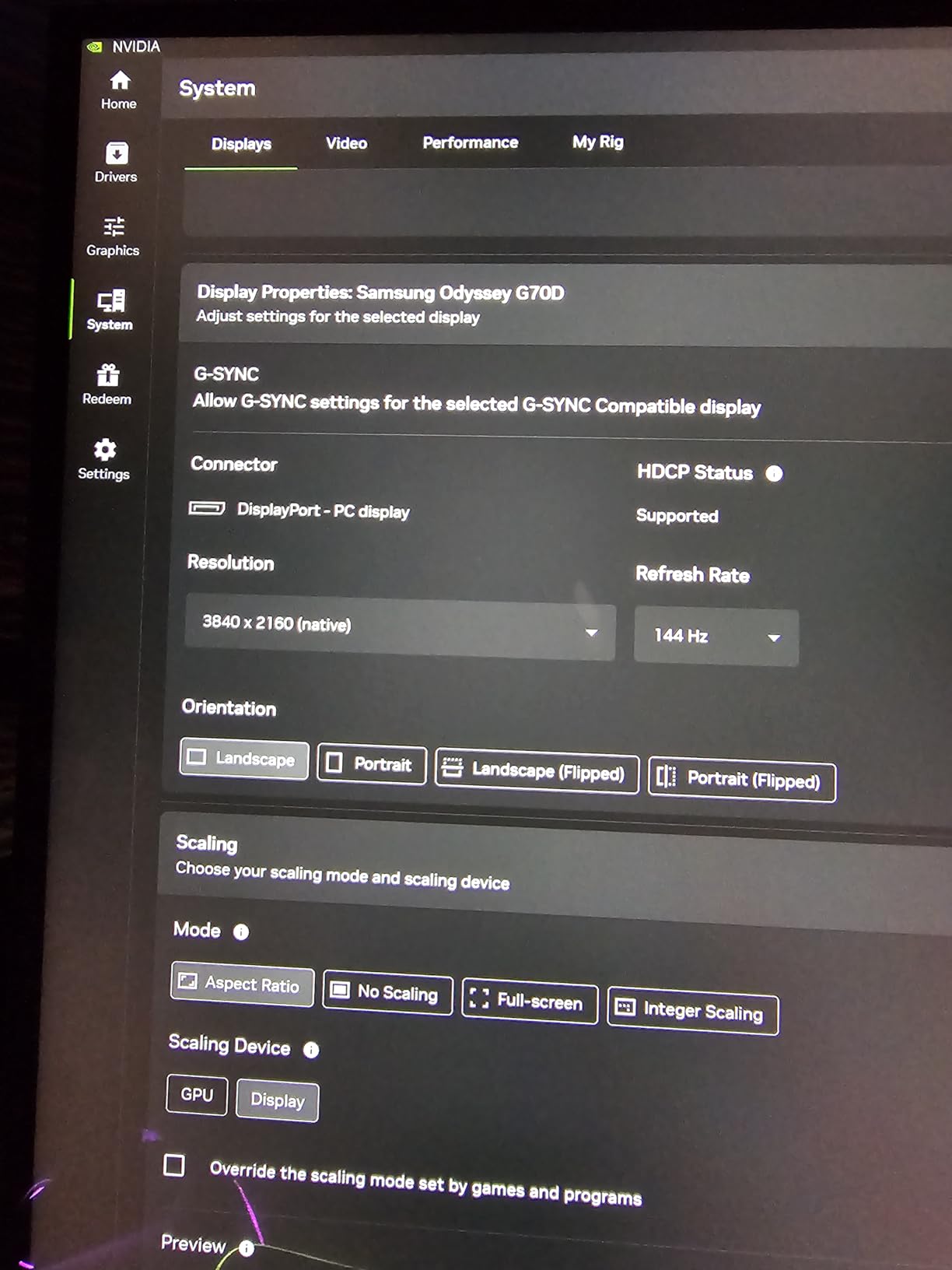Select No Scaling mode
Image resolution: width=952 pixels, height=1270 pixels.
point(387,992)
